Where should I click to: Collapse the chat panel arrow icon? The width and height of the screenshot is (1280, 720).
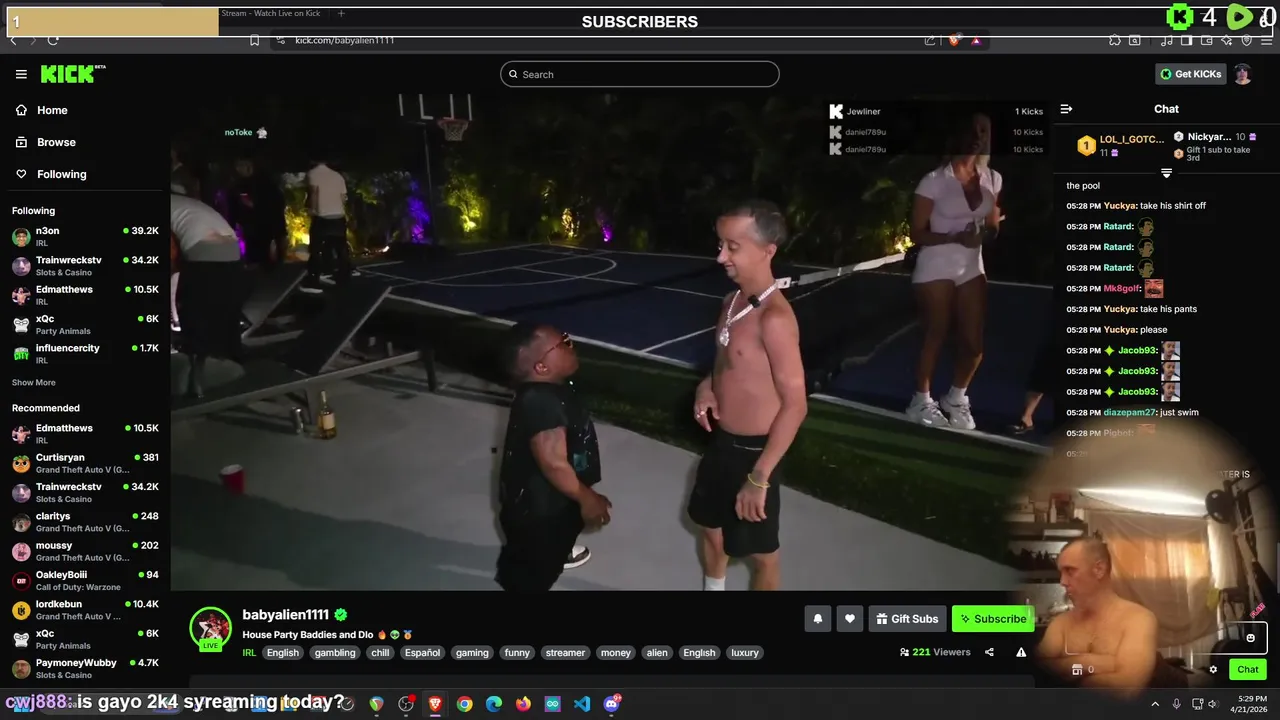(1066, 109)
